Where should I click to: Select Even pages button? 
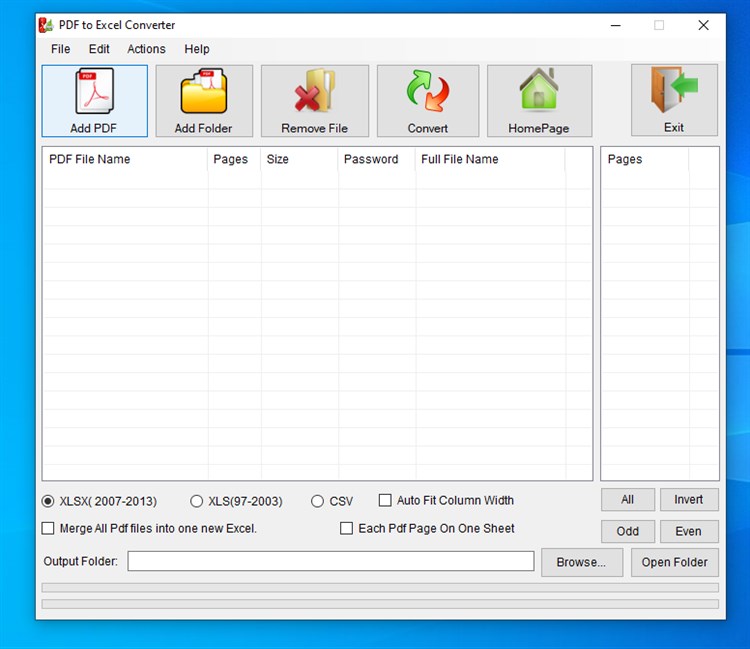(x=689, y=531)
